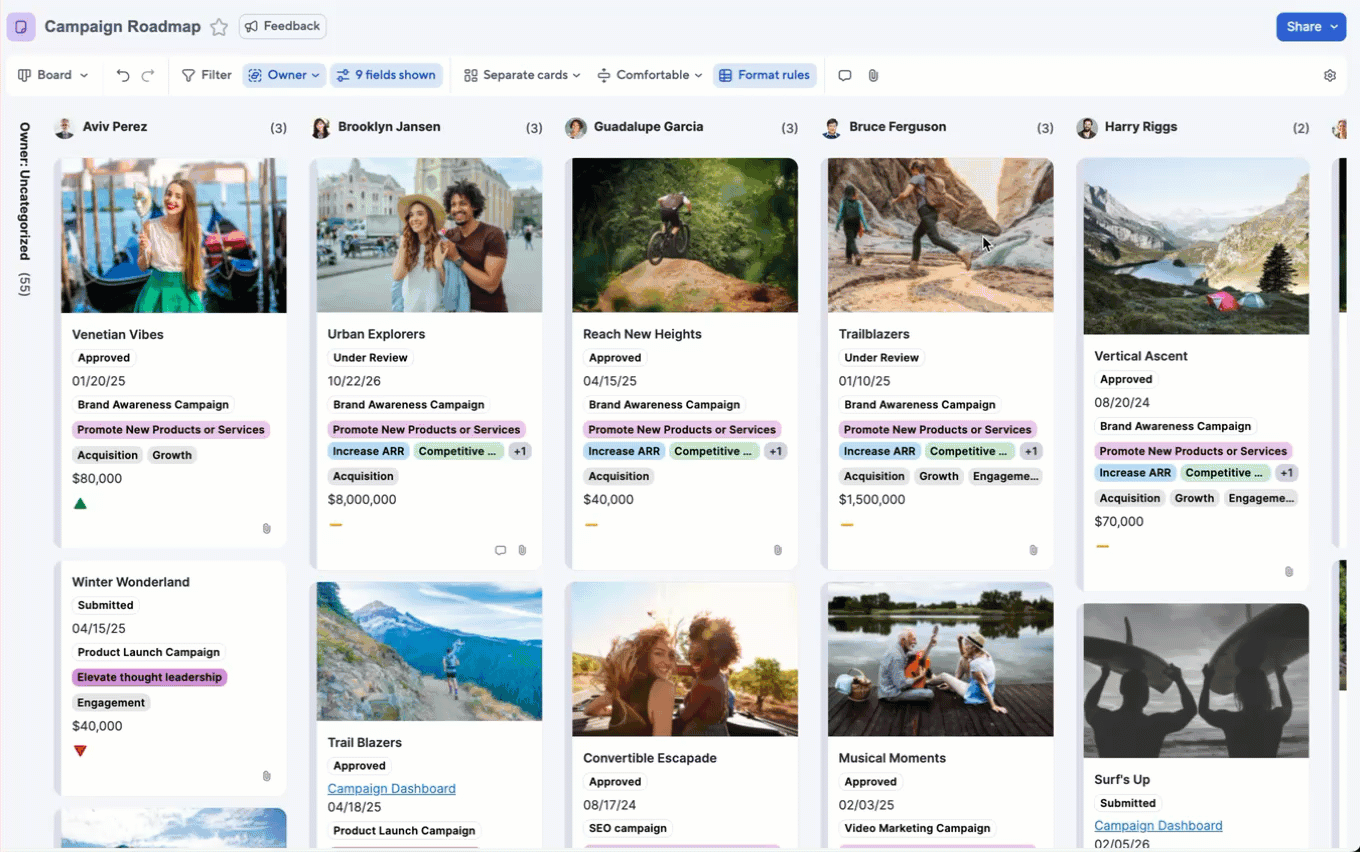Open the Share dropdown button
1360x852 pixels.
pyautogui.click(x=1310, y=27)
